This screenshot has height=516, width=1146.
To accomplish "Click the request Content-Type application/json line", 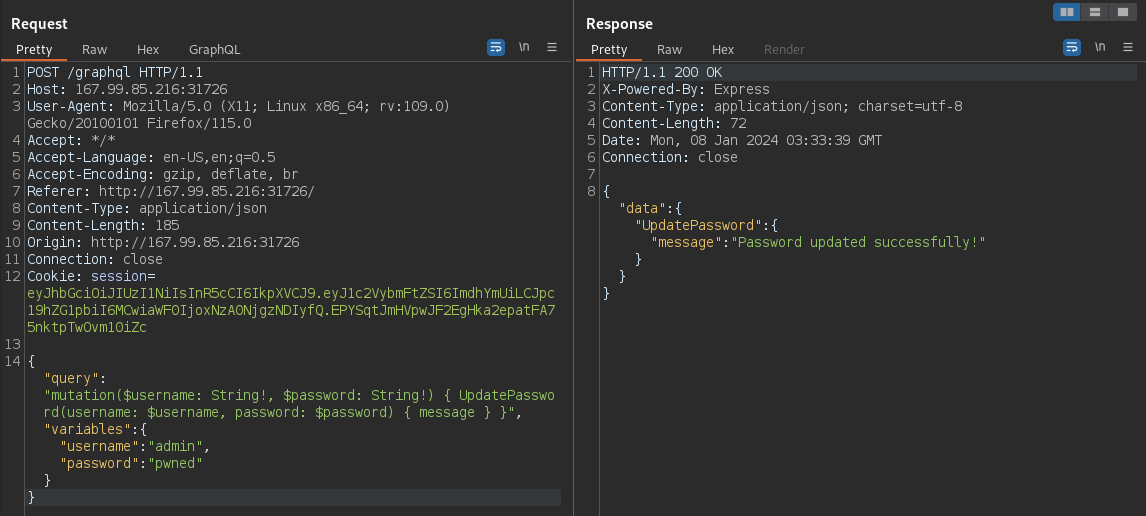I will click(147, 208).
